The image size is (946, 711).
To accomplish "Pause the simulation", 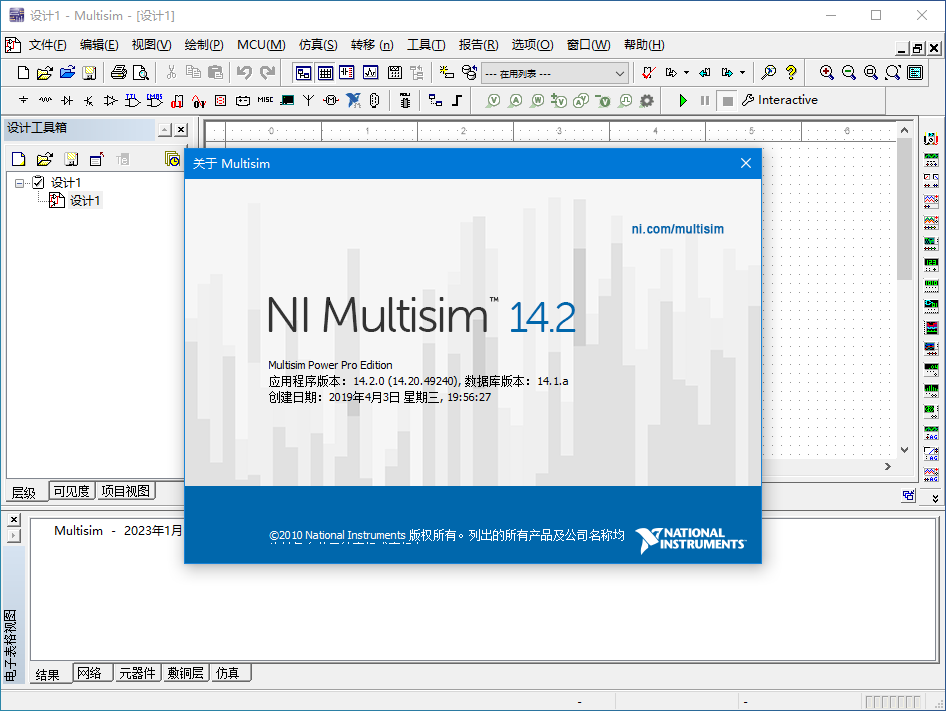I will click(x=705, y=100).
